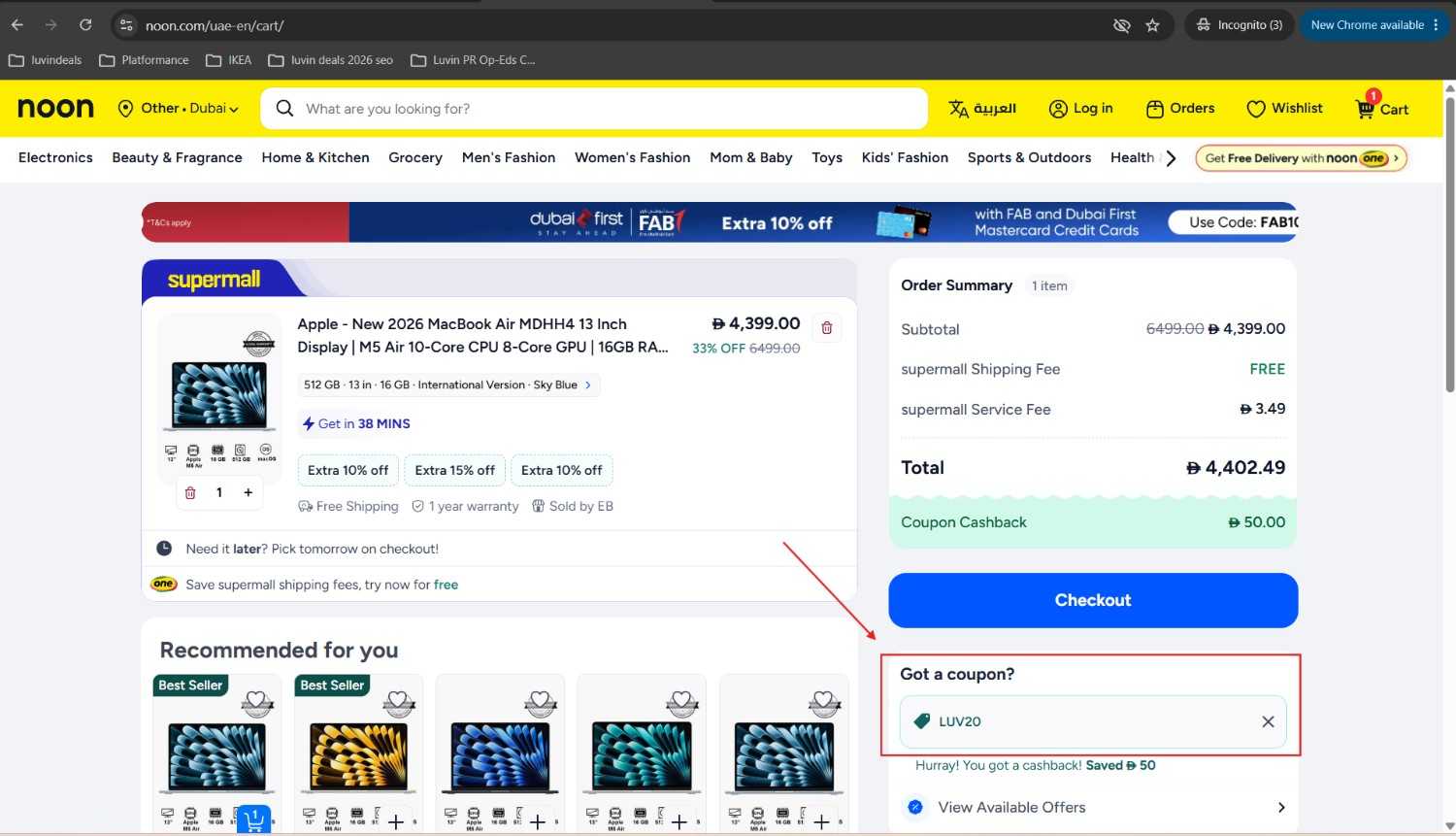1456x836 pixels.
Task: Open the Toys category
Action: [x=827, y=157]
